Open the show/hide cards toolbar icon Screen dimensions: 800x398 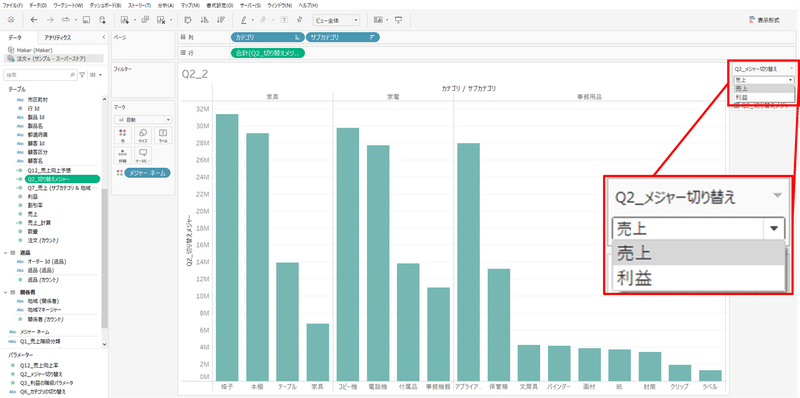click(378, 20)
